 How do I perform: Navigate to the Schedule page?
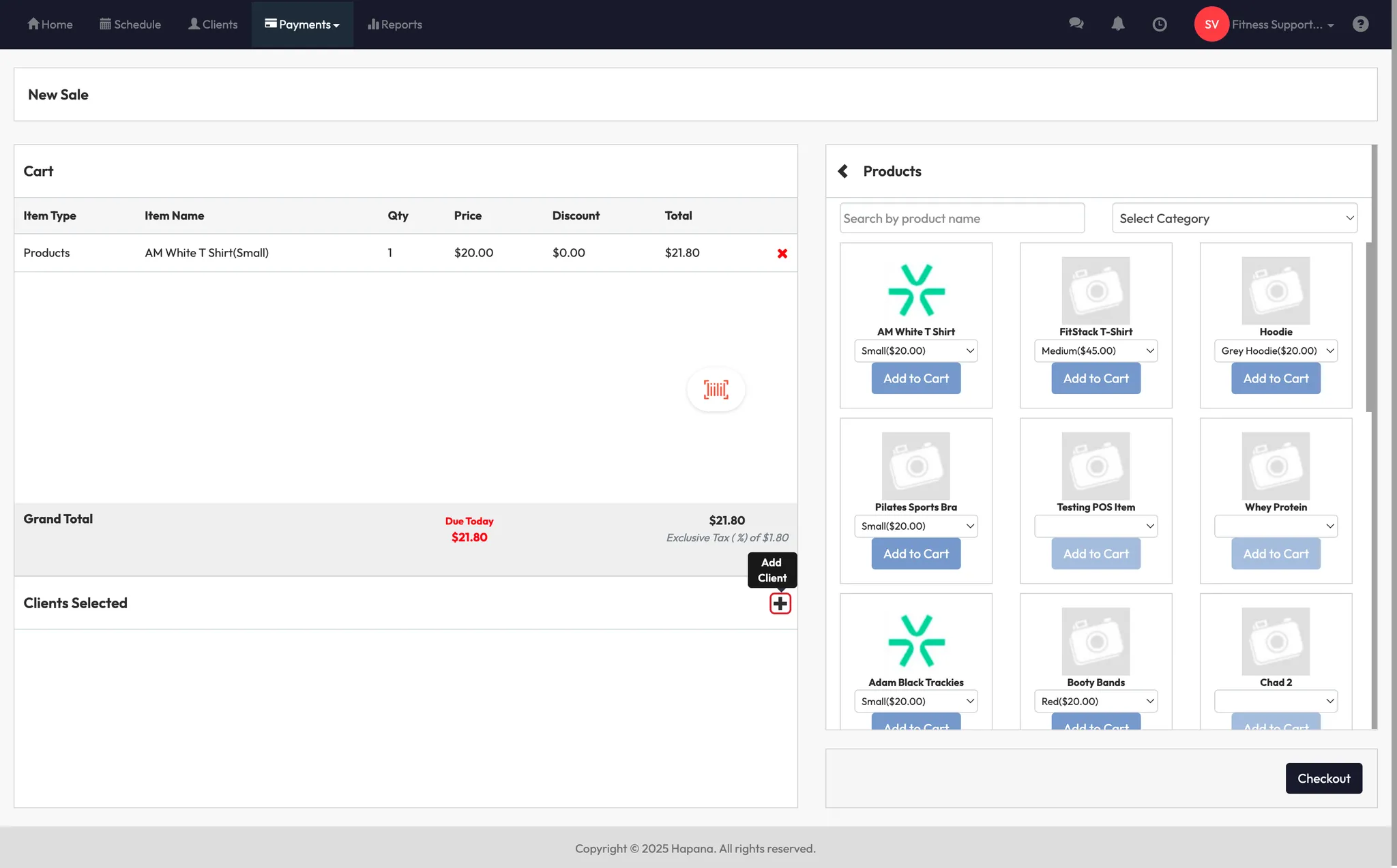click(x=130, y=25)
